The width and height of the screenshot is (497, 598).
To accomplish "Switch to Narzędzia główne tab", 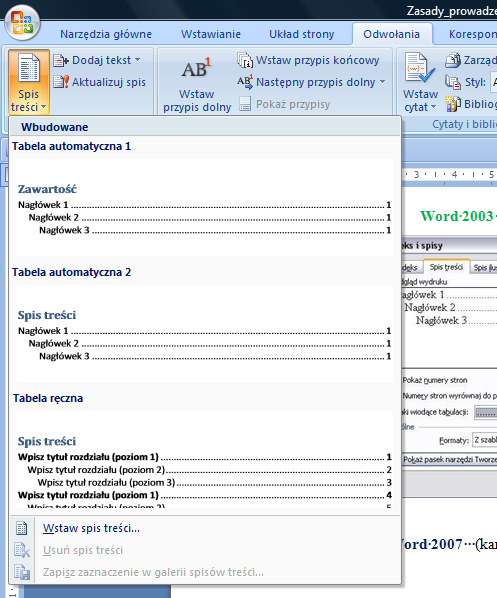I will point(106,34).
